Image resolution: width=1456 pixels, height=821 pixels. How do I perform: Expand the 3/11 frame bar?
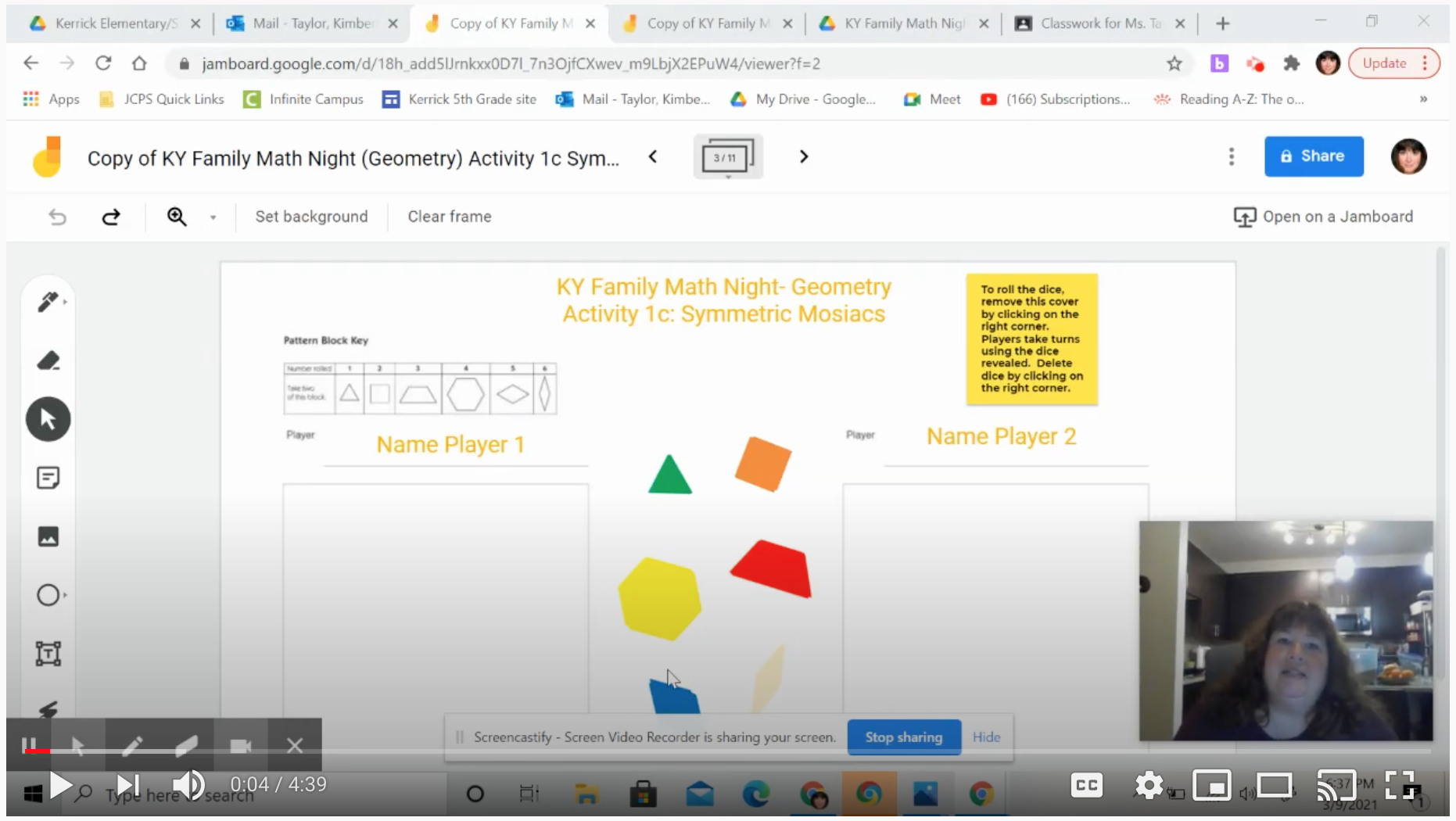728,157
